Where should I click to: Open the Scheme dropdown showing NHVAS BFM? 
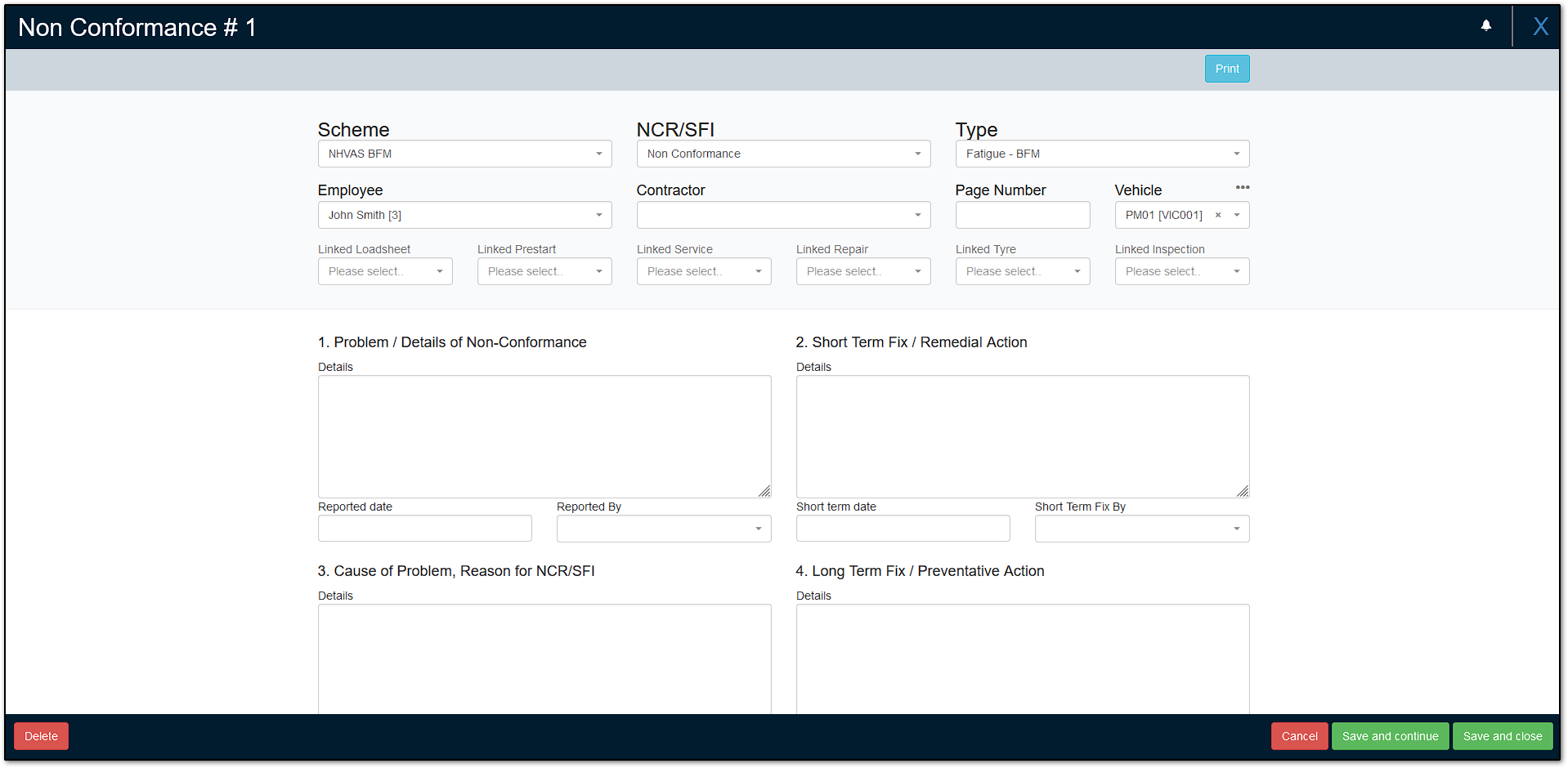[598, 154]
